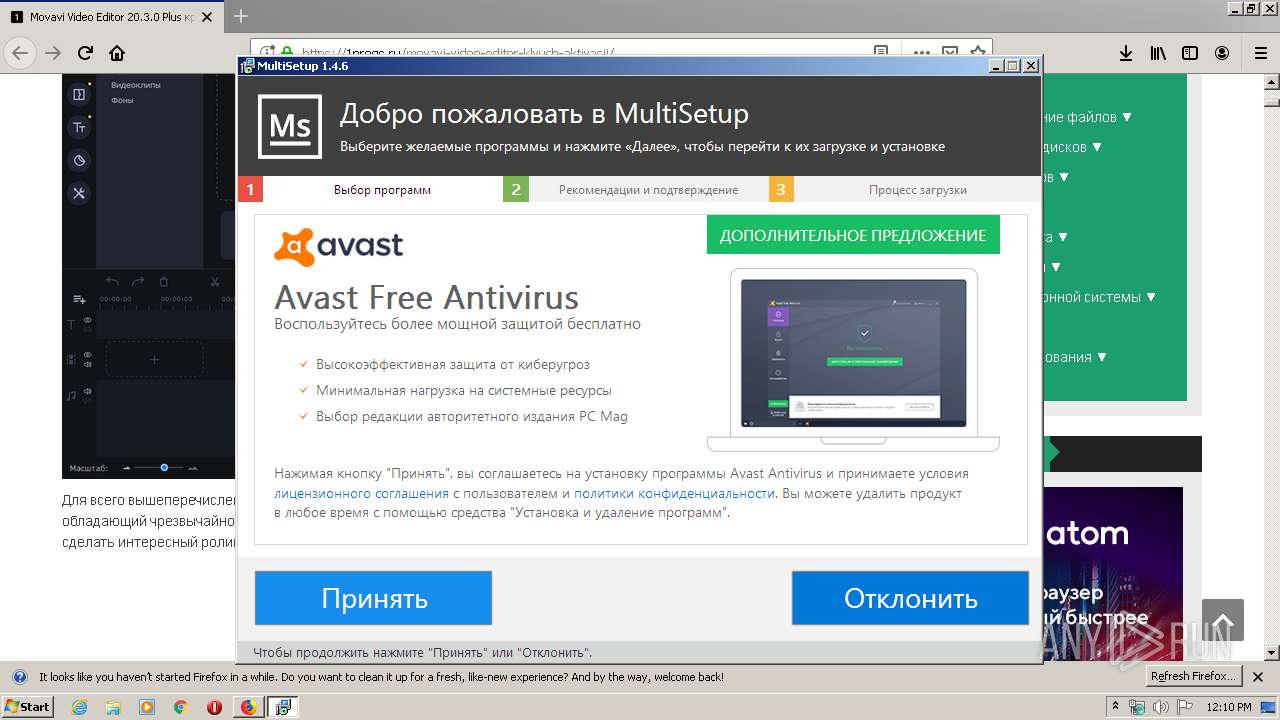Click the Avast logo
This screenshot has width=1280, height=720.
click(x=338, y=246)
